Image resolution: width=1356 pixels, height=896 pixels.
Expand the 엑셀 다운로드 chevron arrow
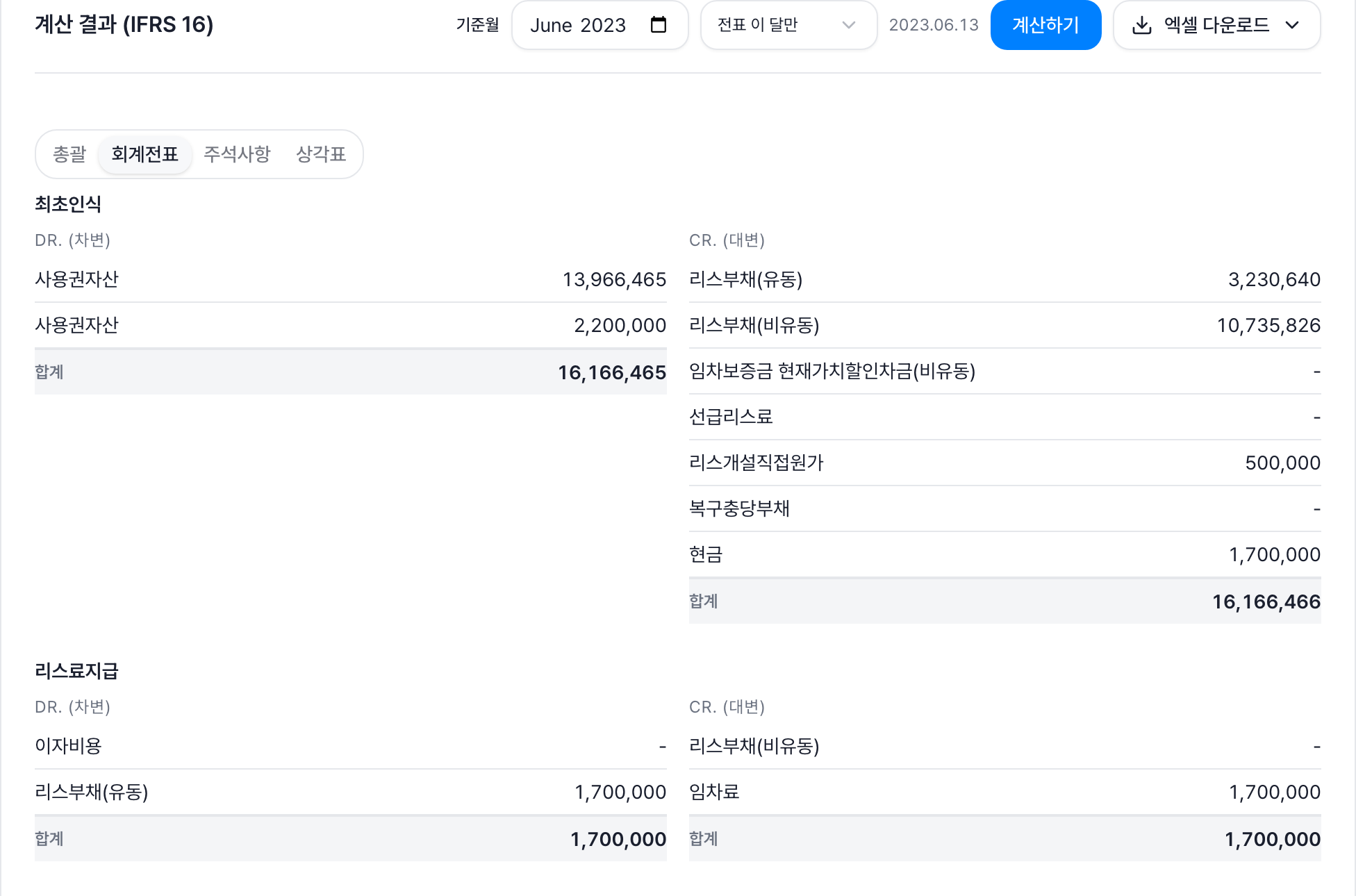(x=1292, y=25)
